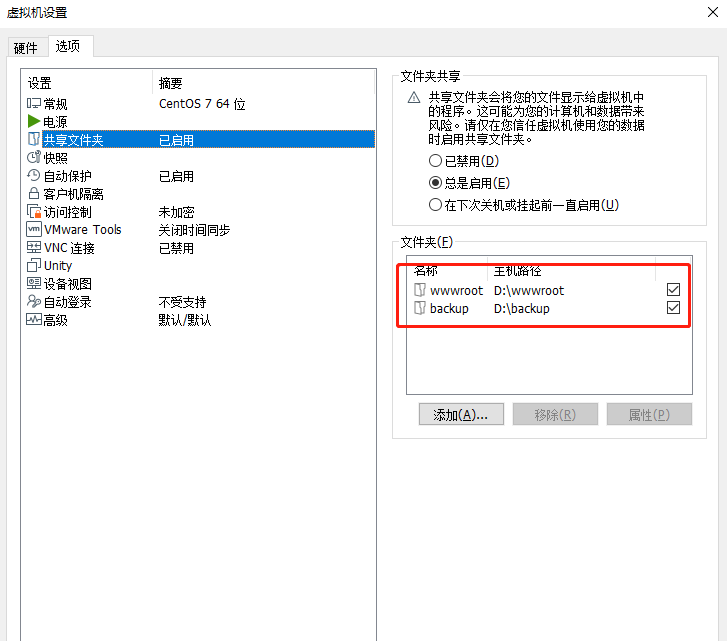The image size is (727, 641).
Task: Click the Unity overlapping-windows icon
Action: tap(34, 266)
